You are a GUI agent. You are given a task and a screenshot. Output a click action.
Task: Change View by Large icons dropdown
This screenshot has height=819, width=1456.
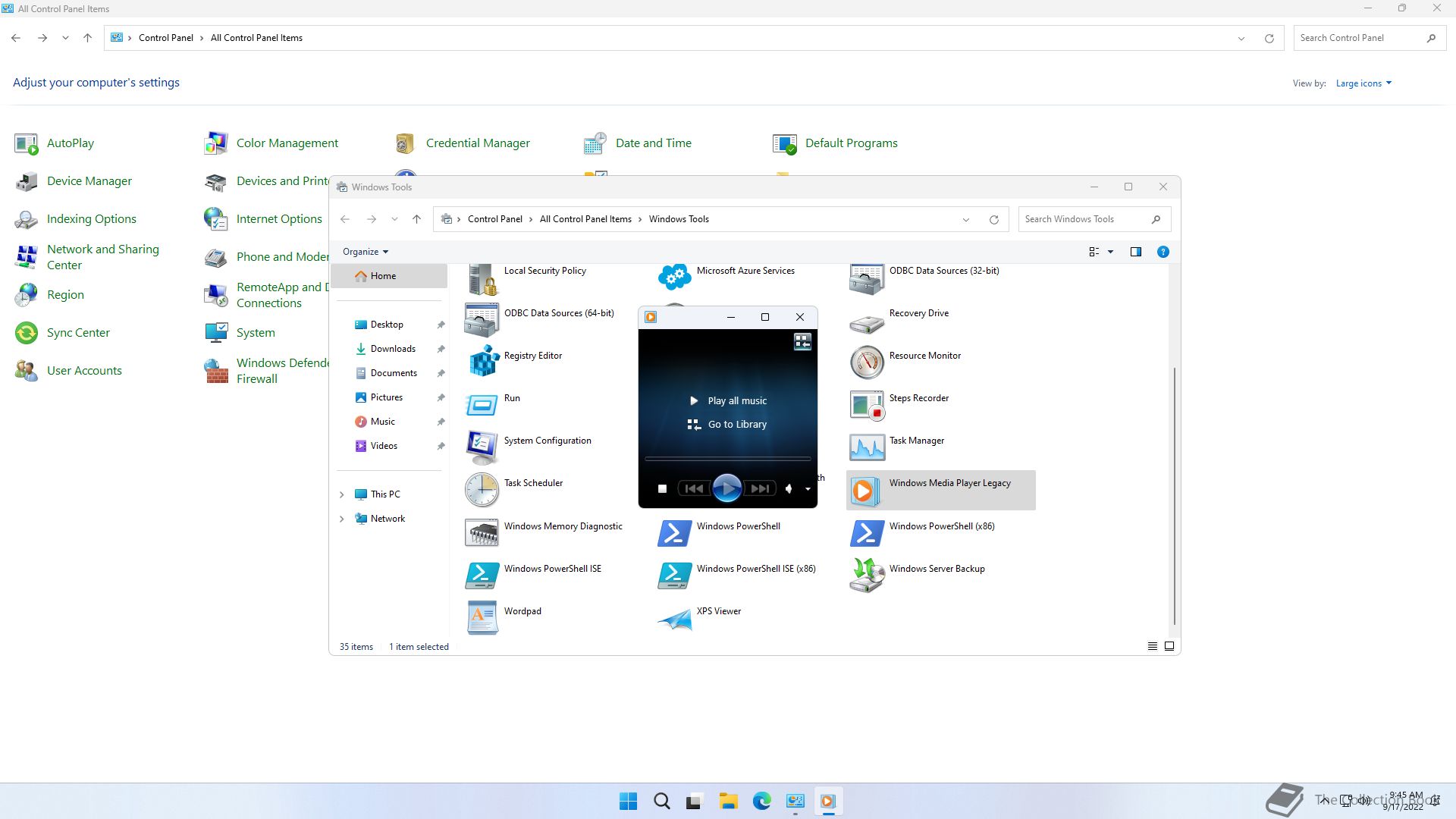1363,83
